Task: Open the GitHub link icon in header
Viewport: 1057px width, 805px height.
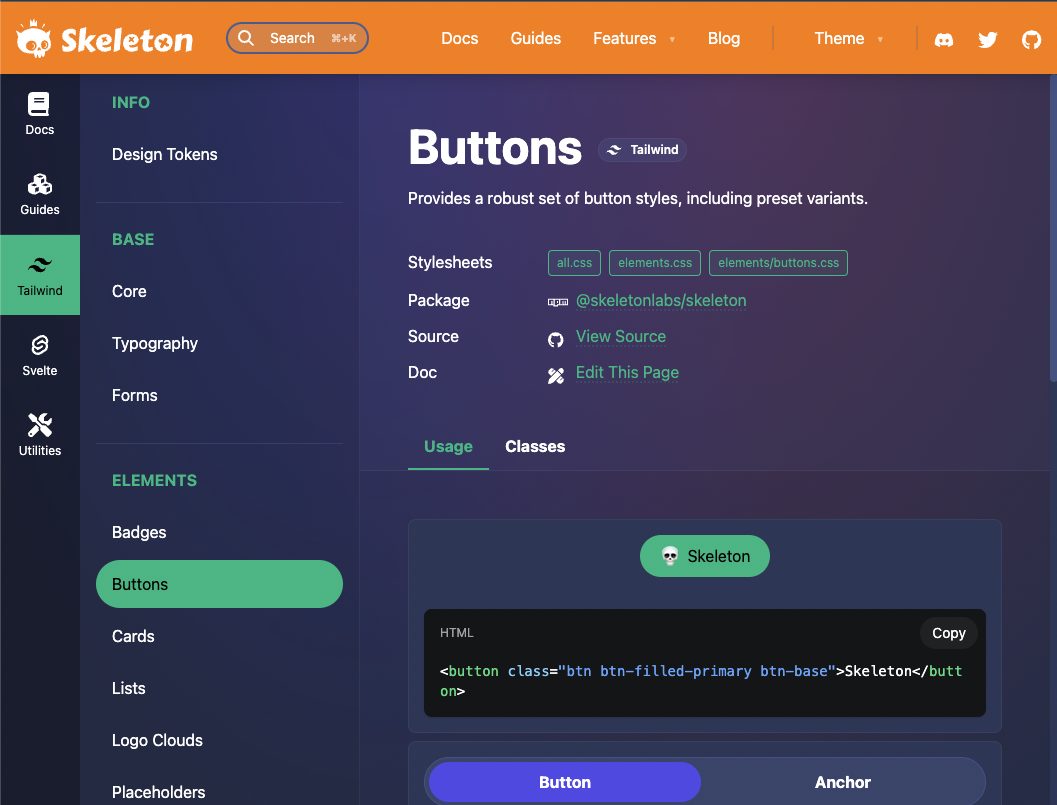Action: click(1031, 40)
